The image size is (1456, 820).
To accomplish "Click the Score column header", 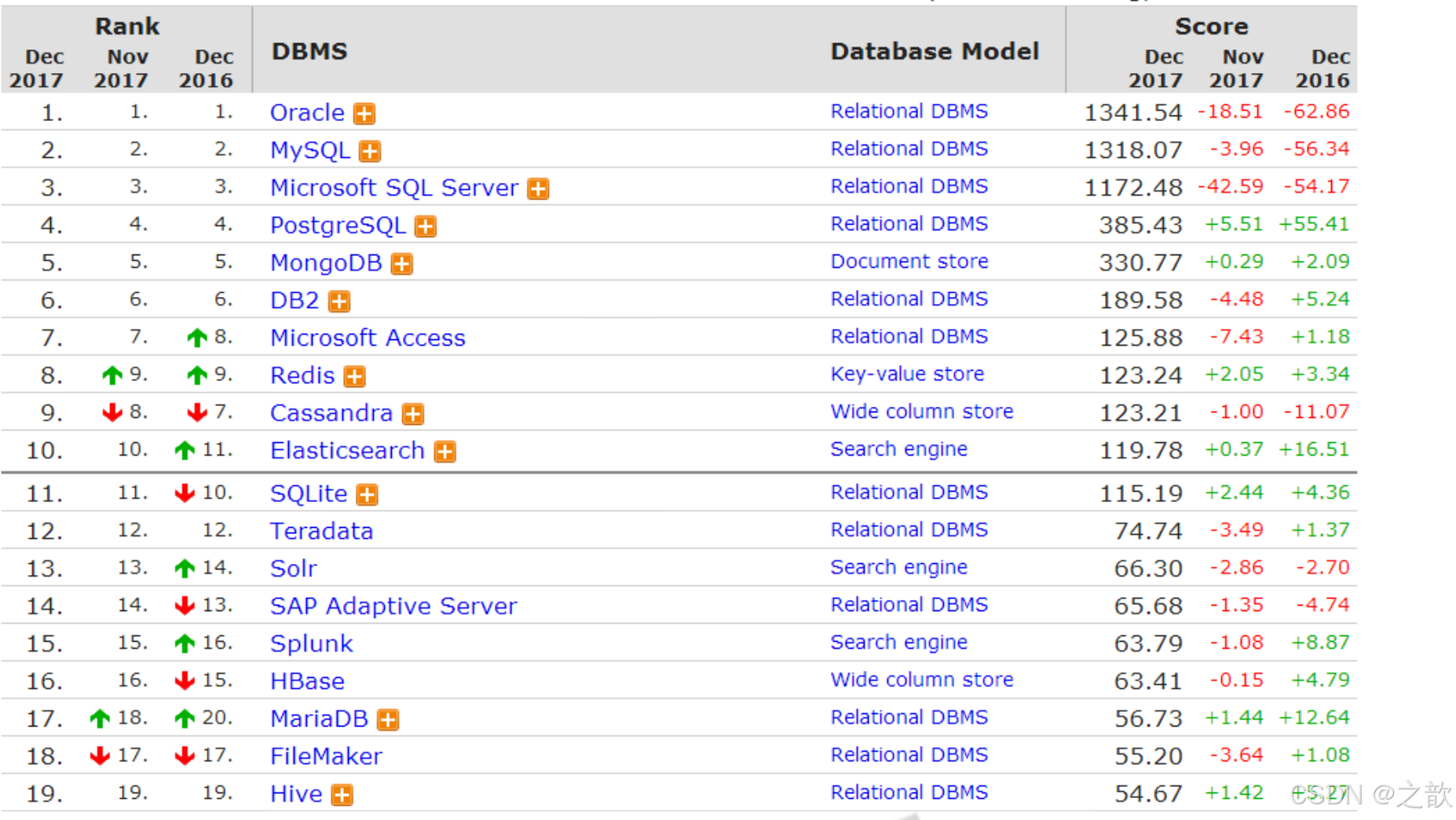I will tap(1211, 27).
